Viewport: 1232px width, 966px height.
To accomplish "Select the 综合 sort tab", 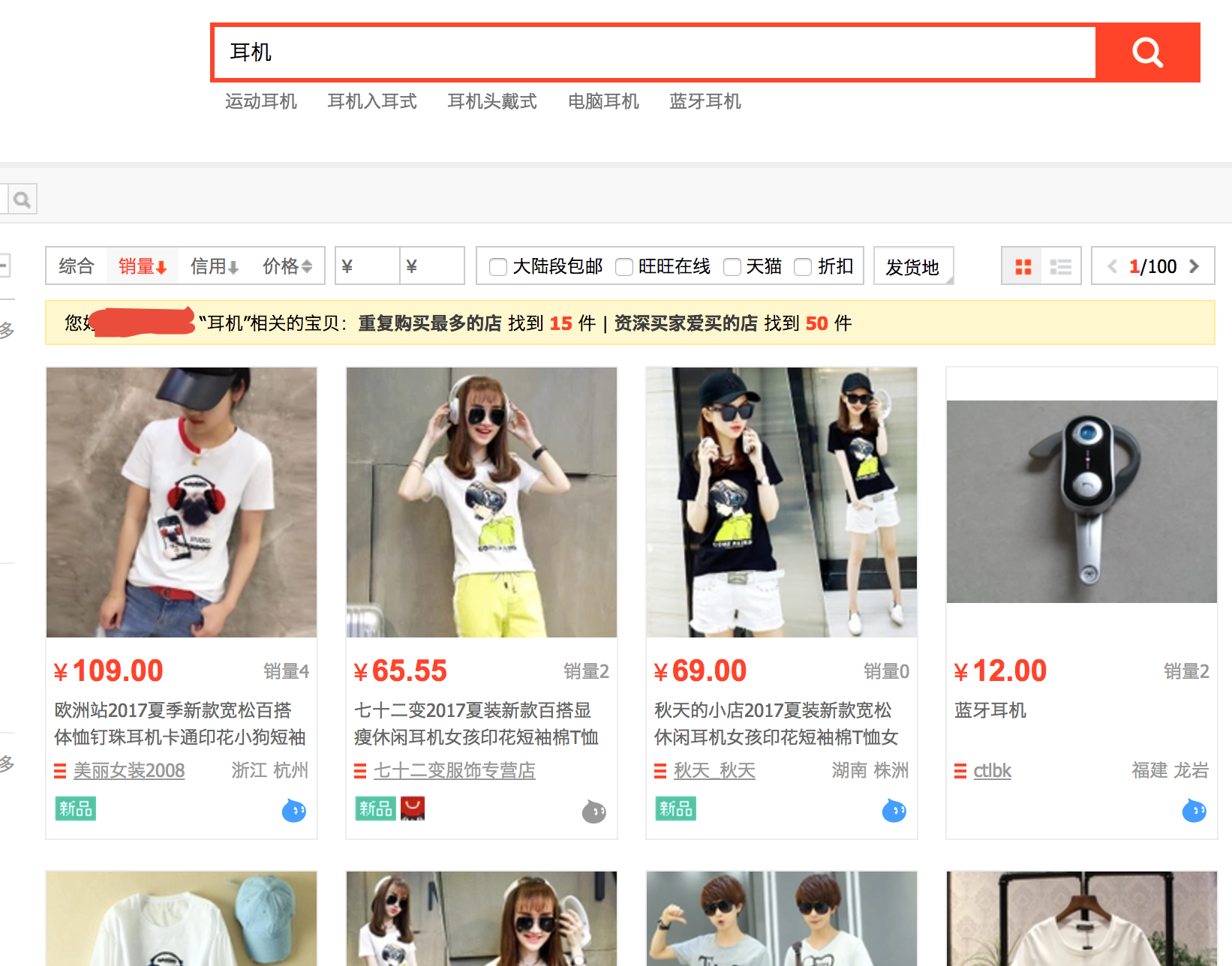I will [77, 266].
